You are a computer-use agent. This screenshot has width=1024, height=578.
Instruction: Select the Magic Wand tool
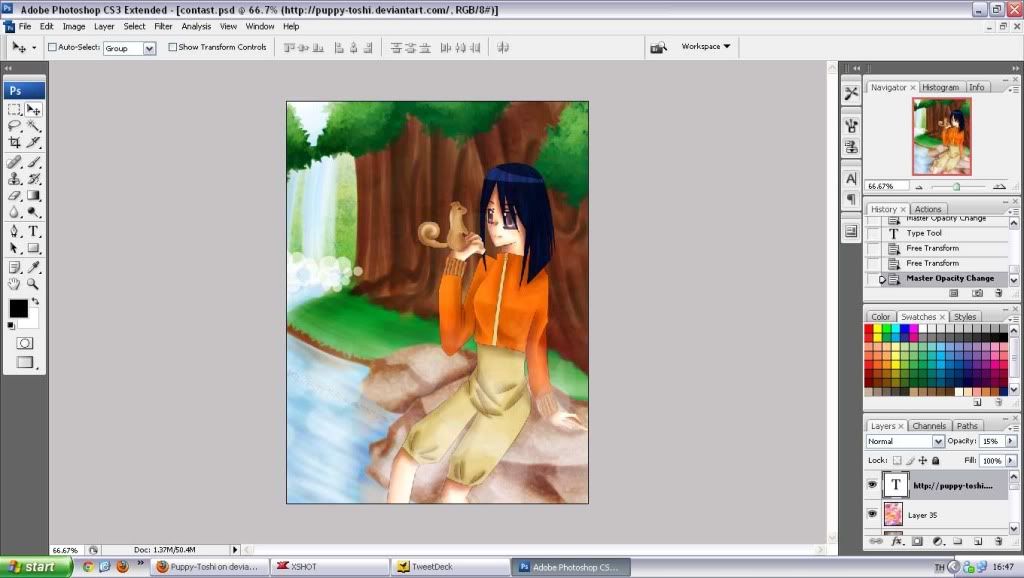(33, 126)
